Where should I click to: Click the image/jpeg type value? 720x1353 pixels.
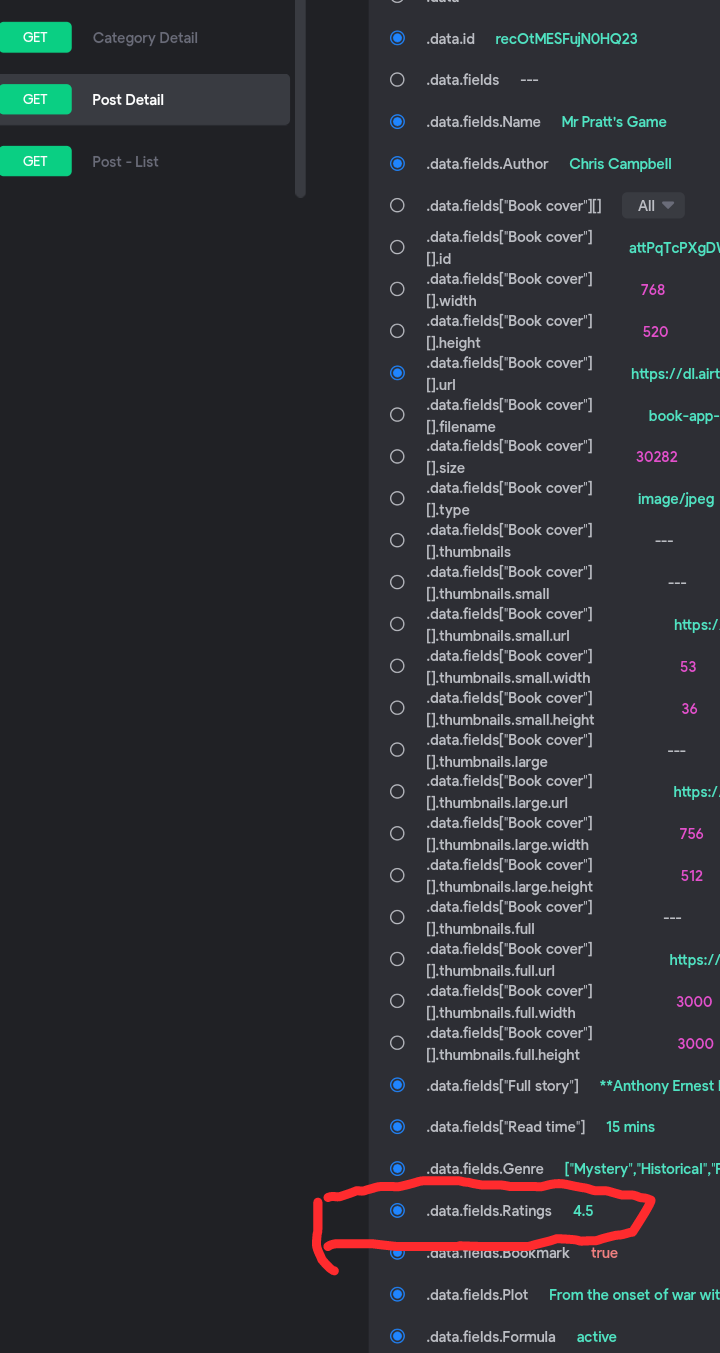click(x=676, y=499)
